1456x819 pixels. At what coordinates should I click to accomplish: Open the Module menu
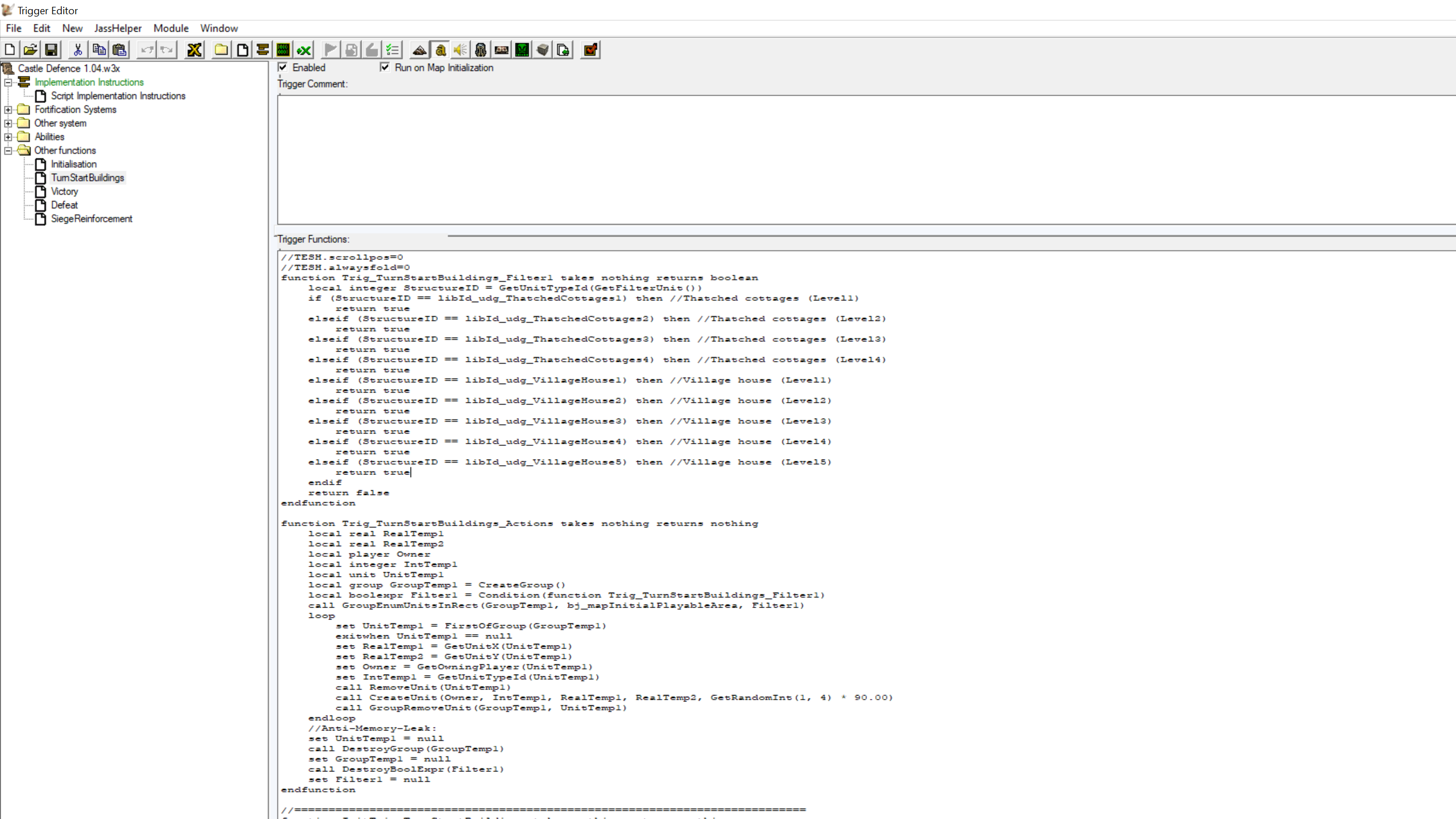pos(171,28)
